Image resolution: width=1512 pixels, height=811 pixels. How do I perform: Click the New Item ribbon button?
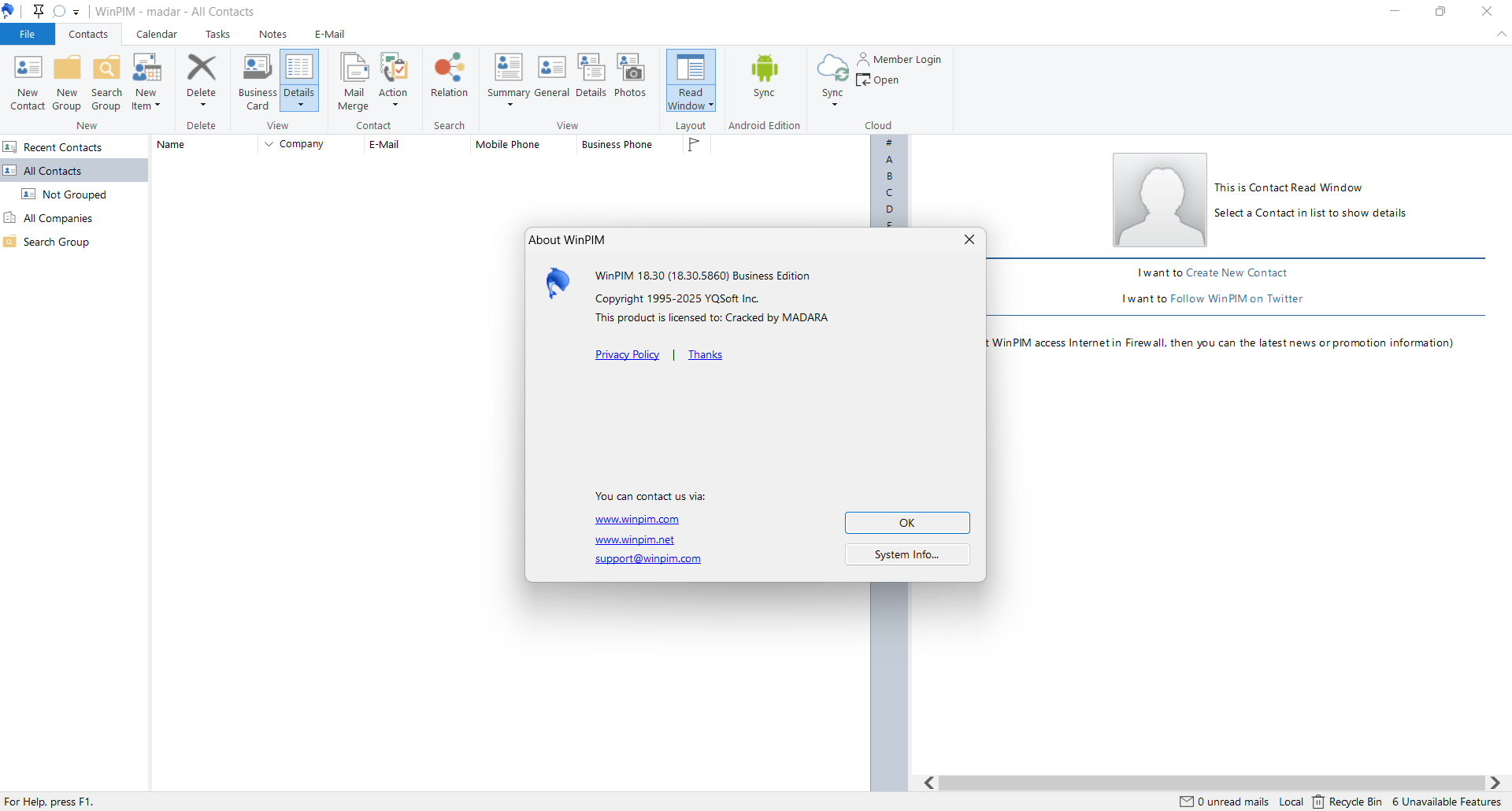coord(146,83)
